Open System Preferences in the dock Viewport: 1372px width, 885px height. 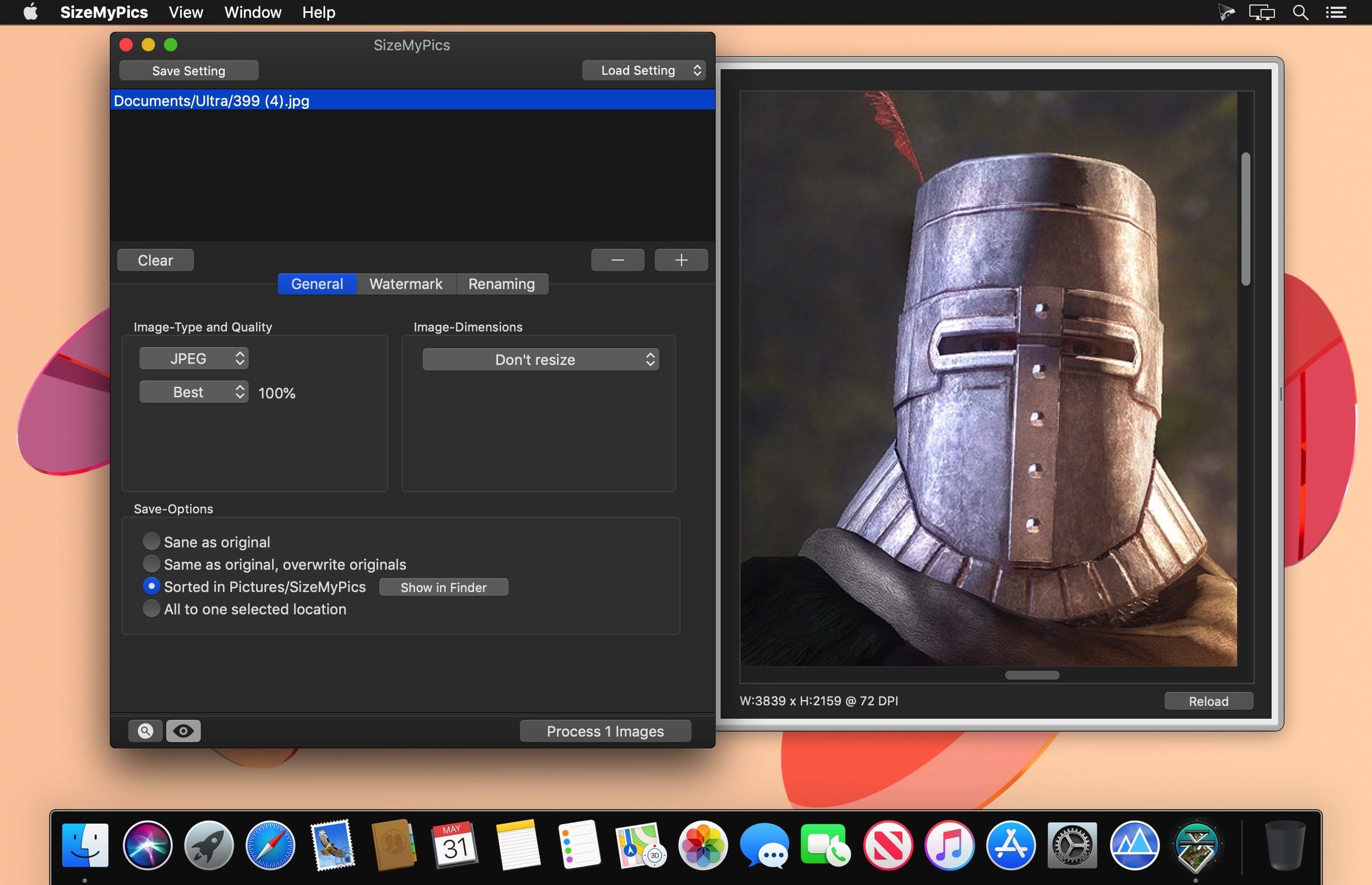click(x=1071, y=845)
